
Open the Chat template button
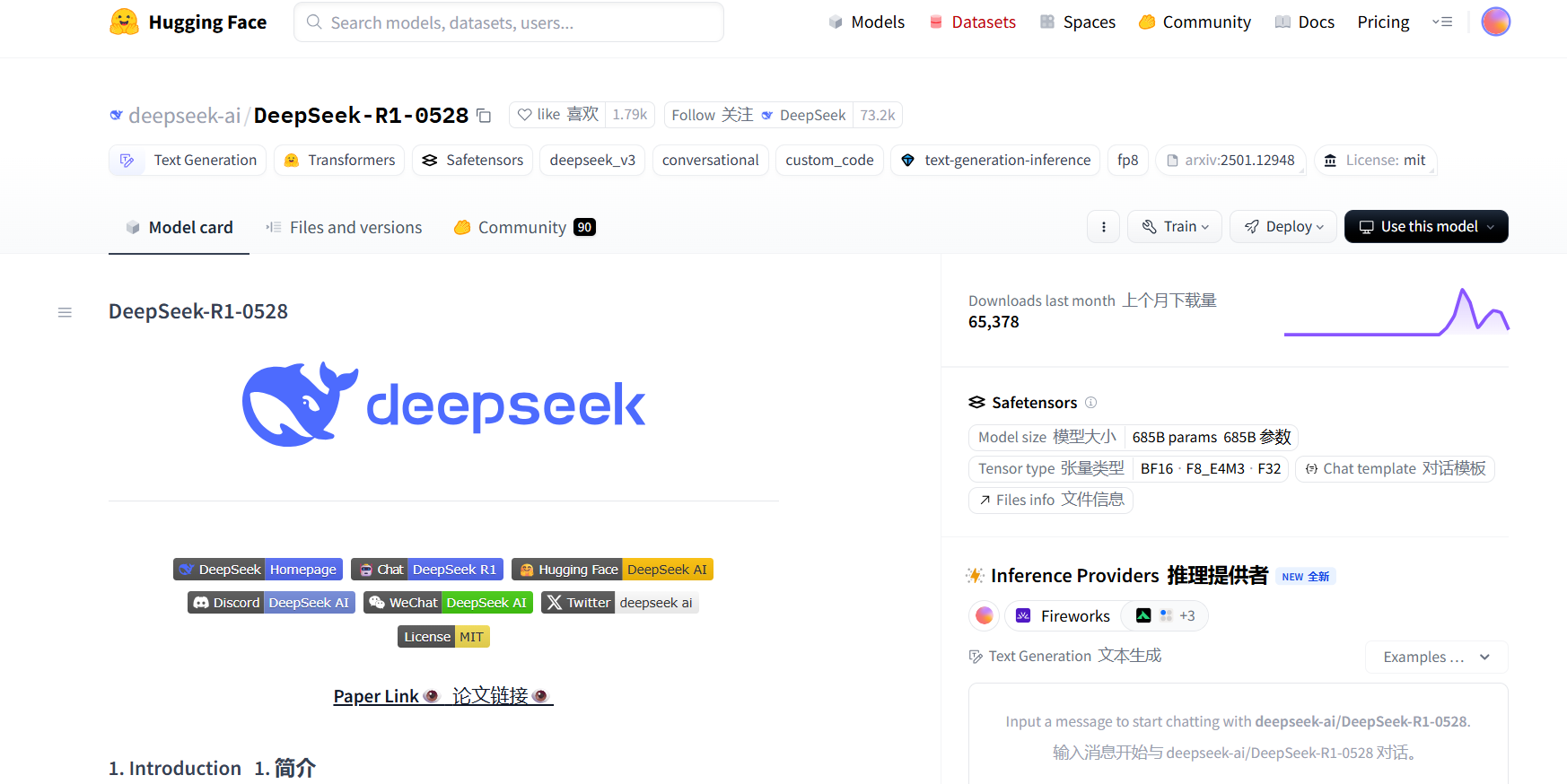1395,468
